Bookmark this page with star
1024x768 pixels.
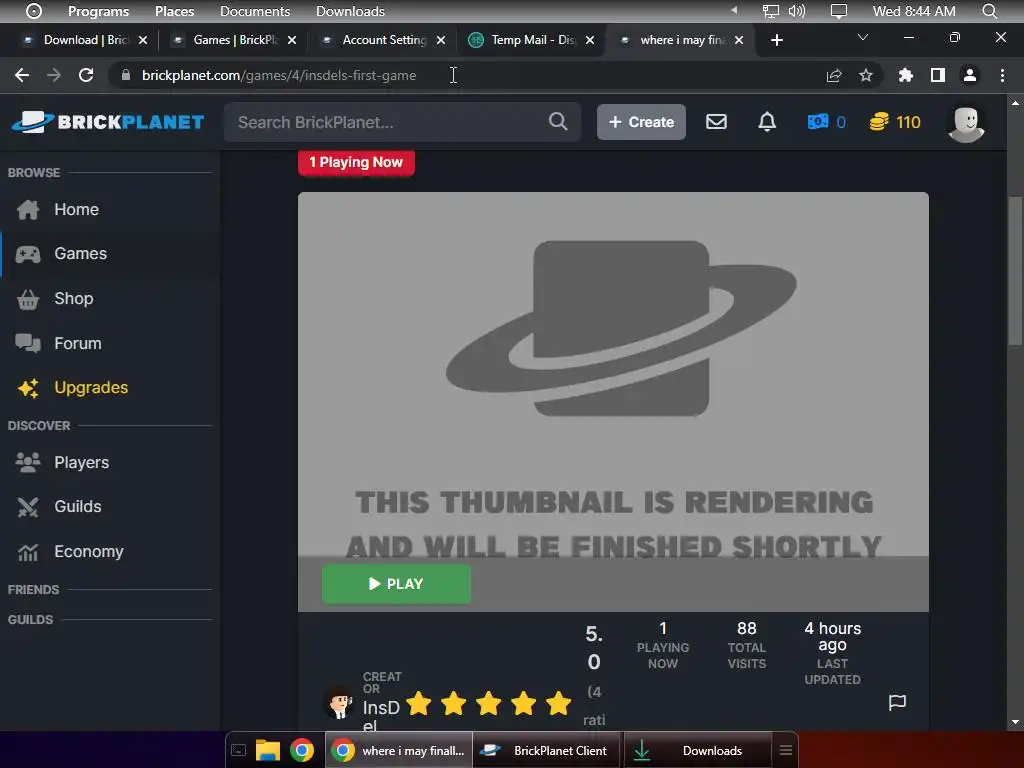pyautogui.click(x=866, y=75)
